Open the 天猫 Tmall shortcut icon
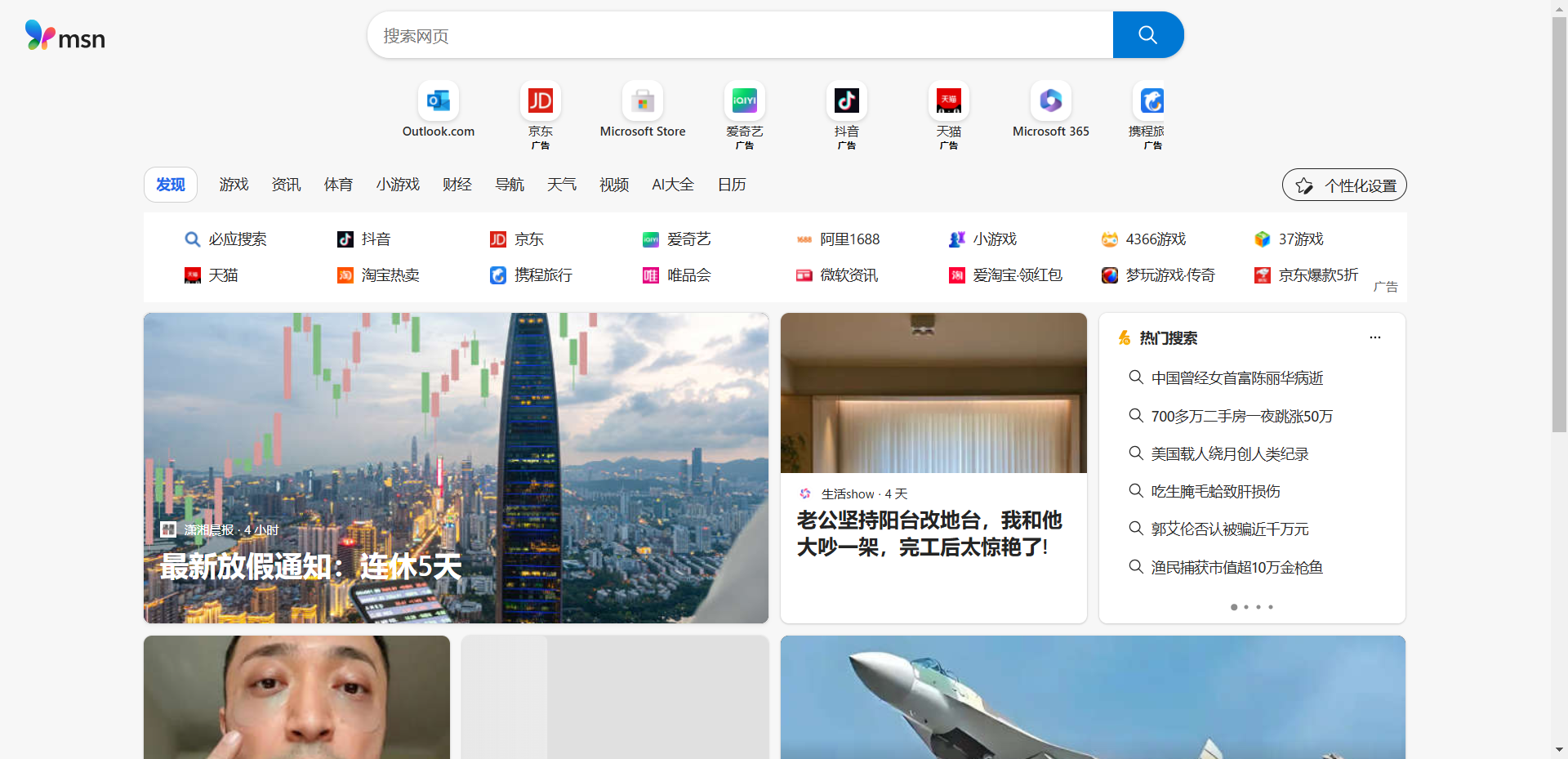The height and width of the screenshot is (759, 1568). [x=948, y=100]
